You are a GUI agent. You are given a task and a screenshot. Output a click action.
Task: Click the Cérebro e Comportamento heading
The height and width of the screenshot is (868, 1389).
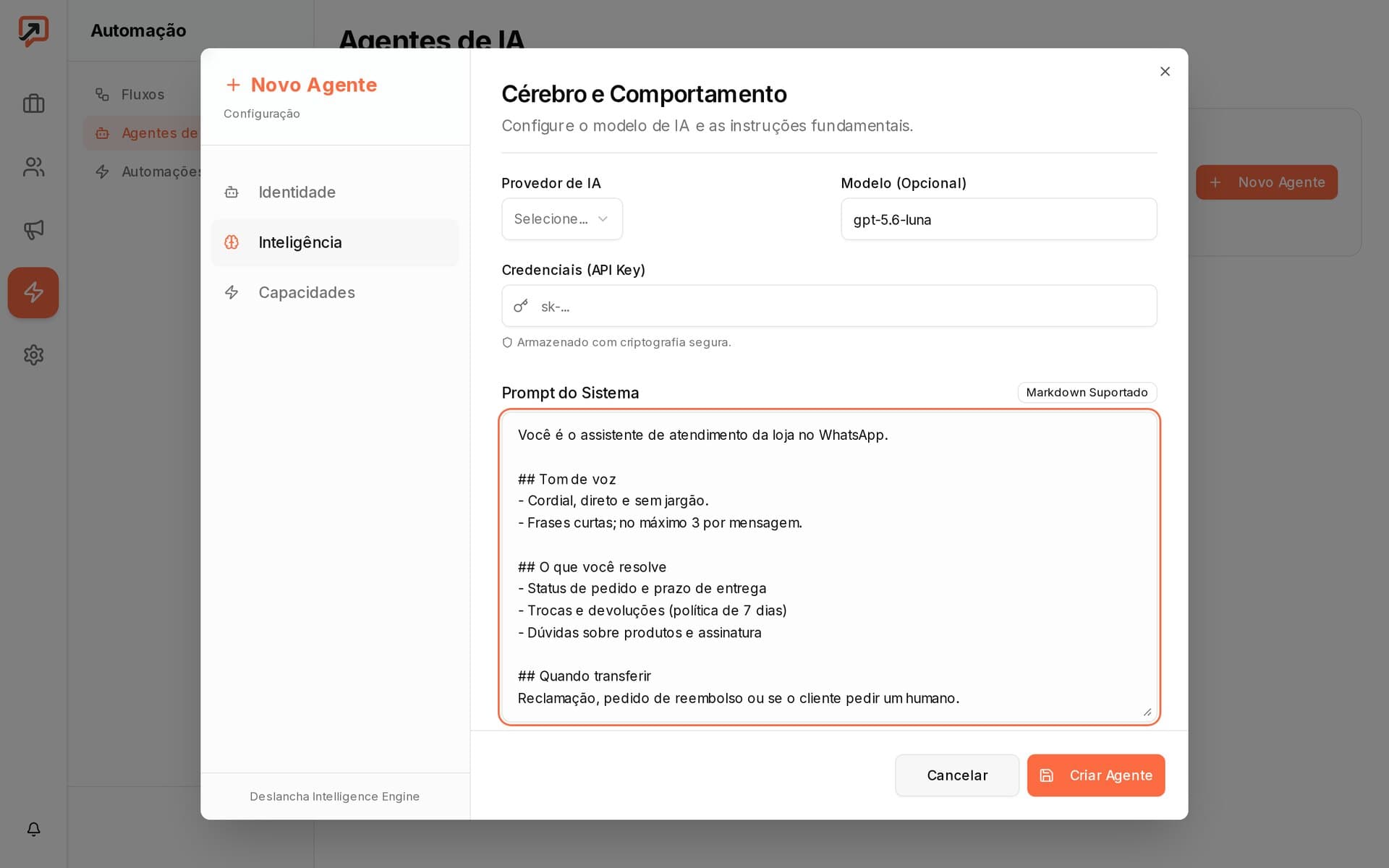[644, 94]
